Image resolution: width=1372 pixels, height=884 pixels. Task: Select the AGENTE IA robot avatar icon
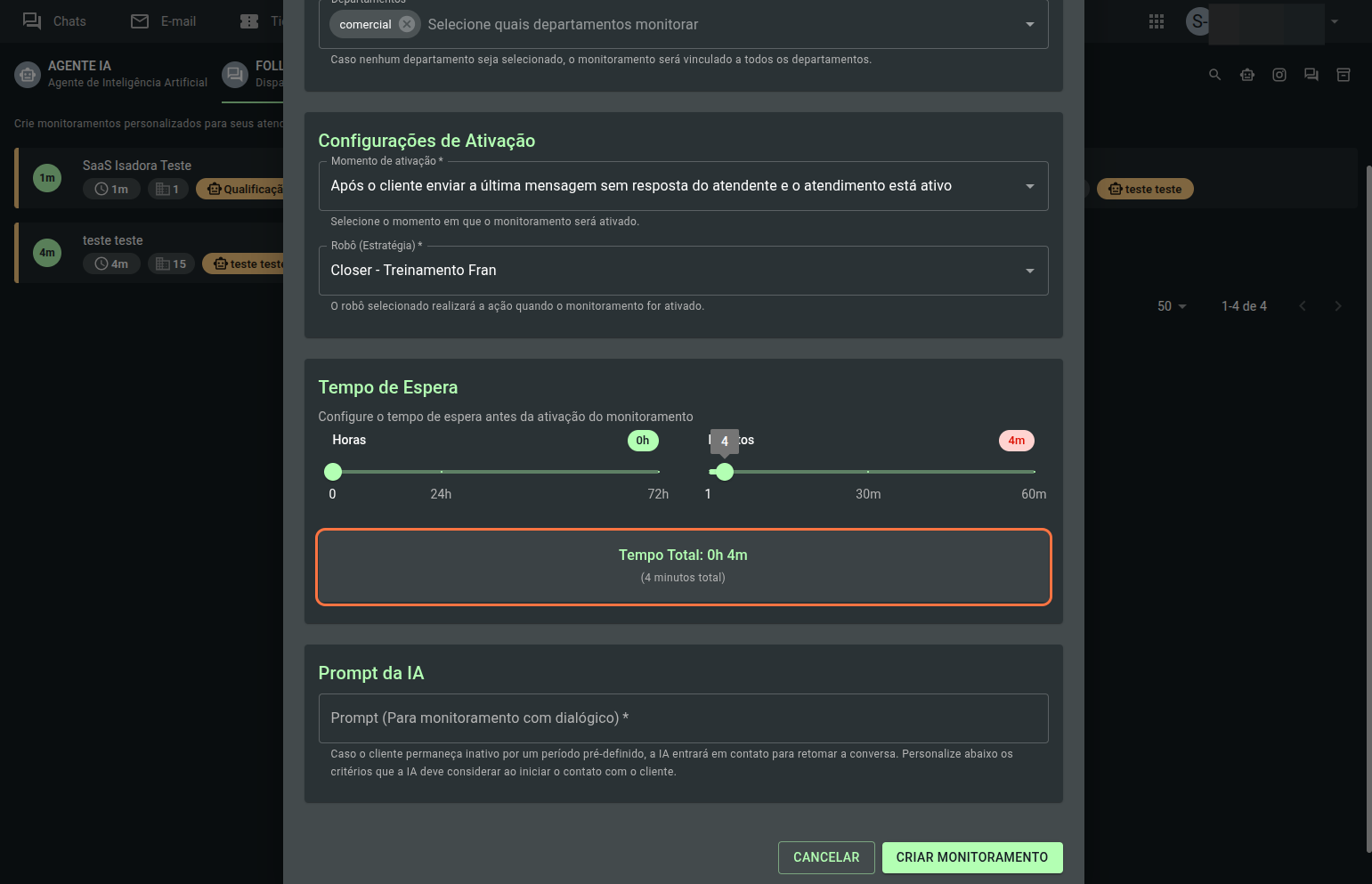click(28, 75)
